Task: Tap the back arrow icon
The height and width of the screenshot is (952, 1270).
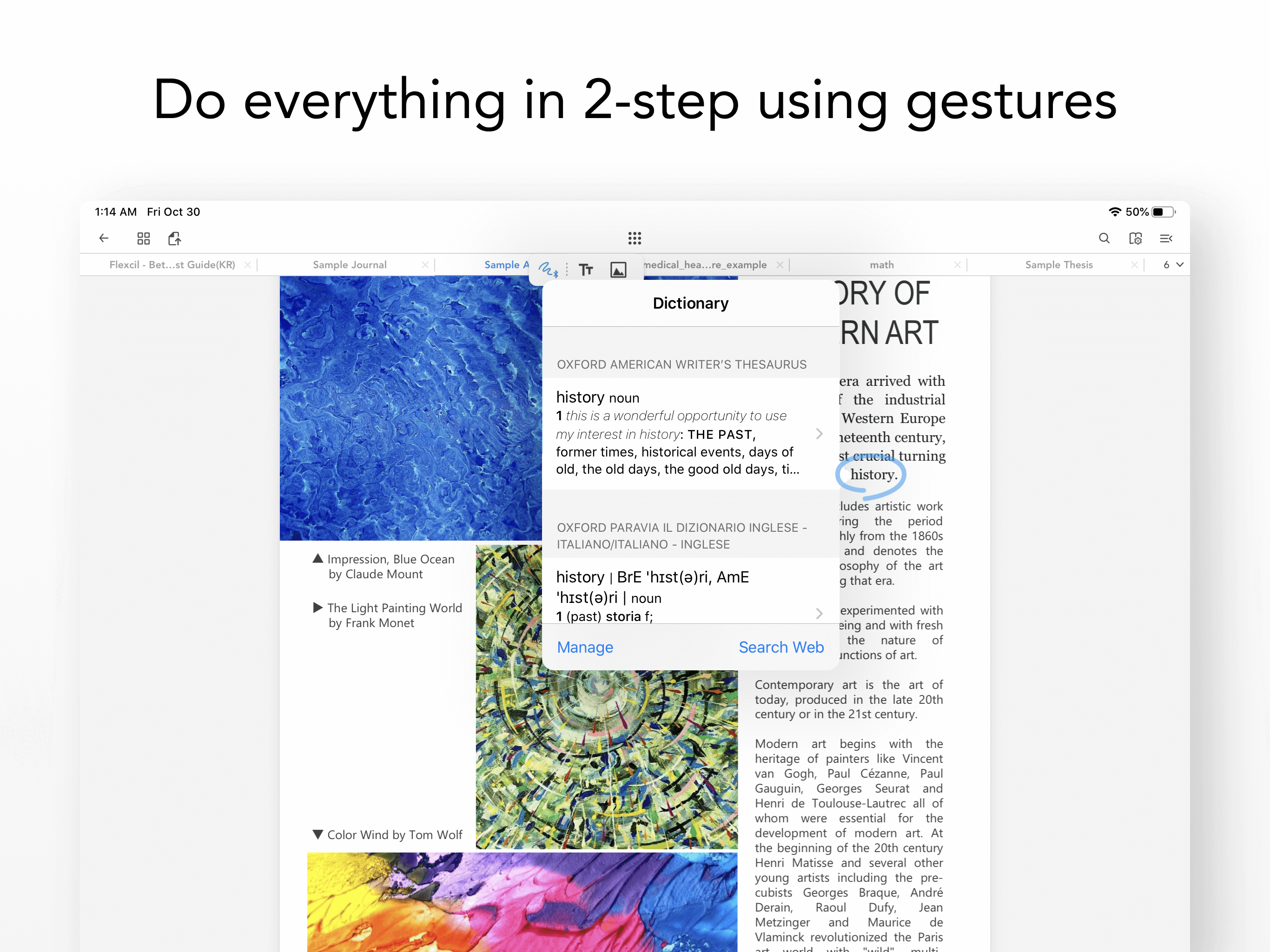Action: pyautogui.click(x=104, y=238)
